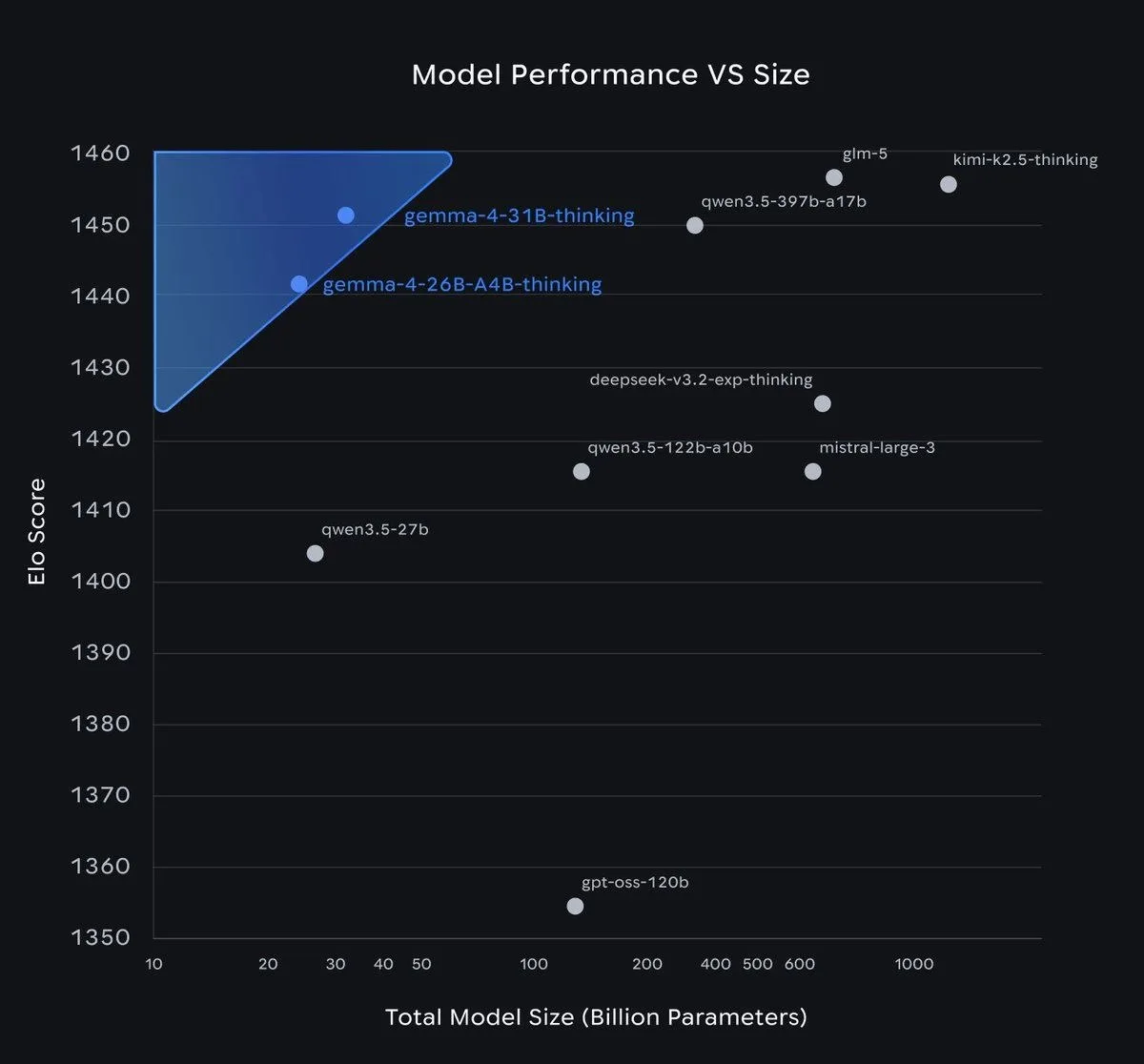Click the 1000 tick on the size axis
Viewport: 1144px width, 1064px height.
point(913,964)
